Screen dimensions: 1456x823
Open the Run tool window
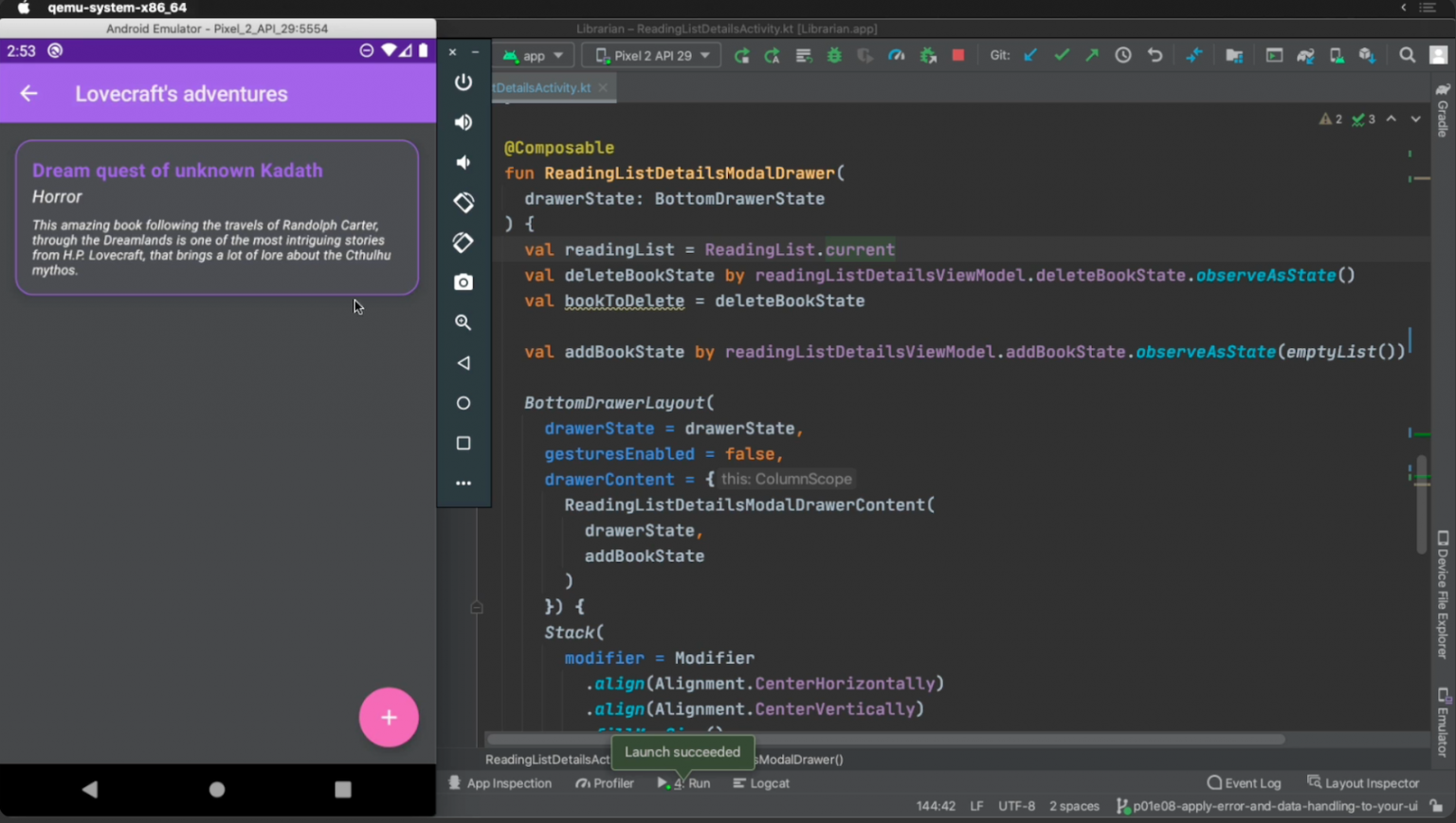click(683, 783)
